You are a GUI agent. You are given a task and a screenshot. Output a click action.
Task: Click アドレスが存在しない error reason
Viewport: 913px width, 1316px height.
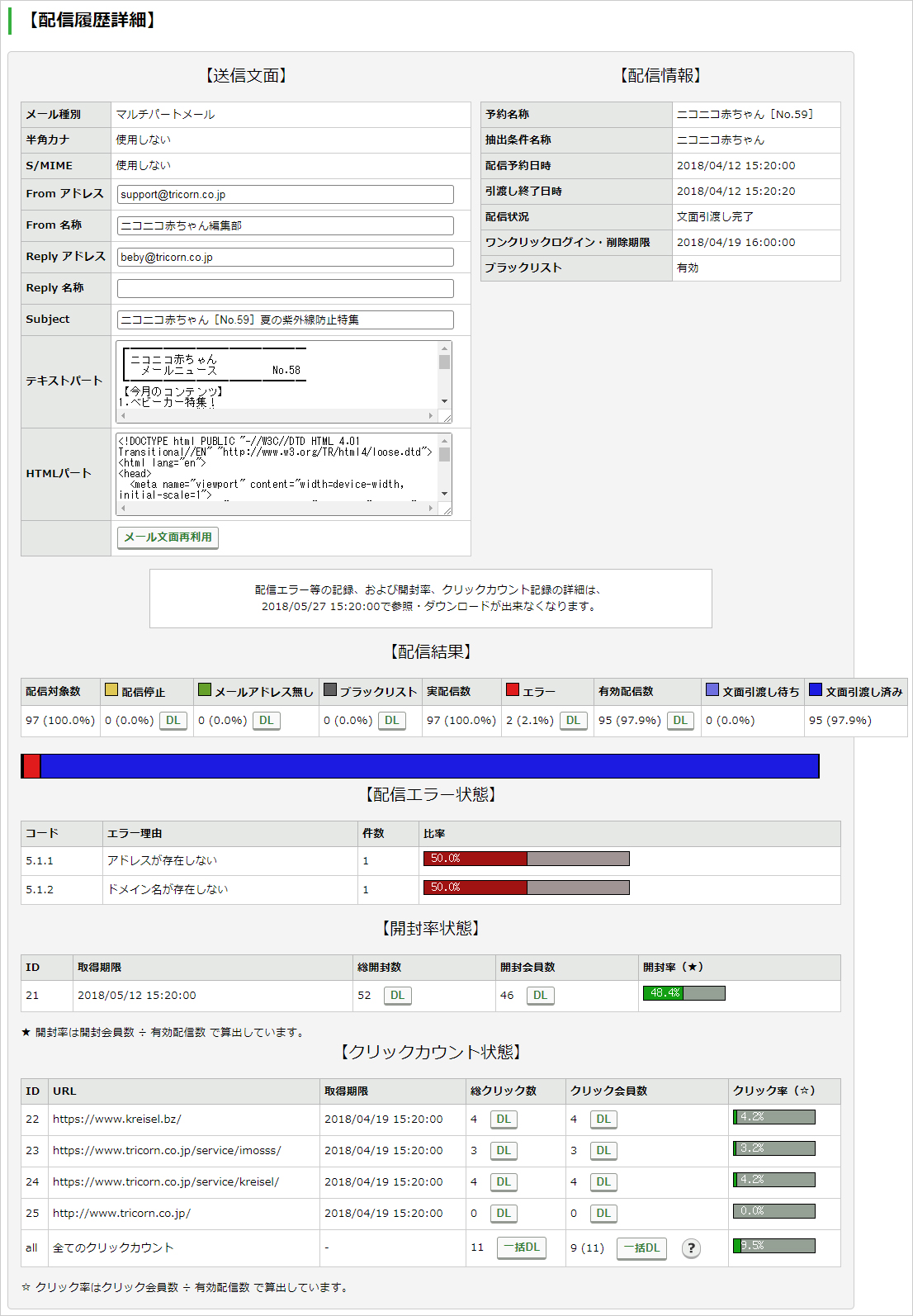[162, 860]
